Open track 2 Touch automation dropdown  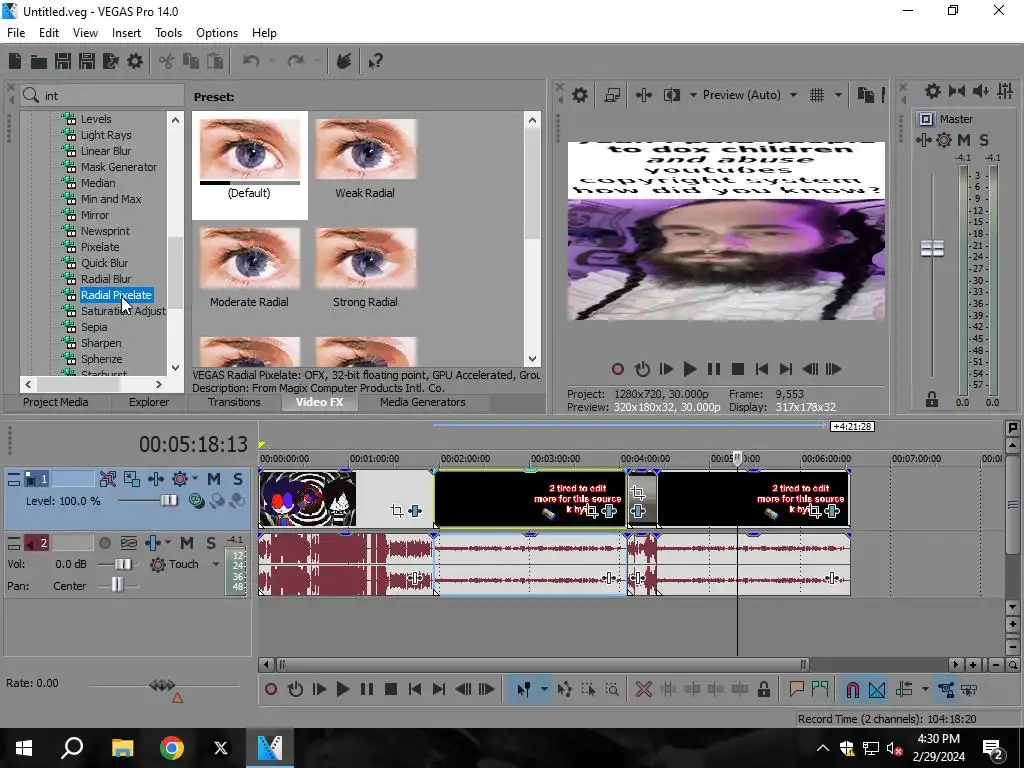(216, 564)
